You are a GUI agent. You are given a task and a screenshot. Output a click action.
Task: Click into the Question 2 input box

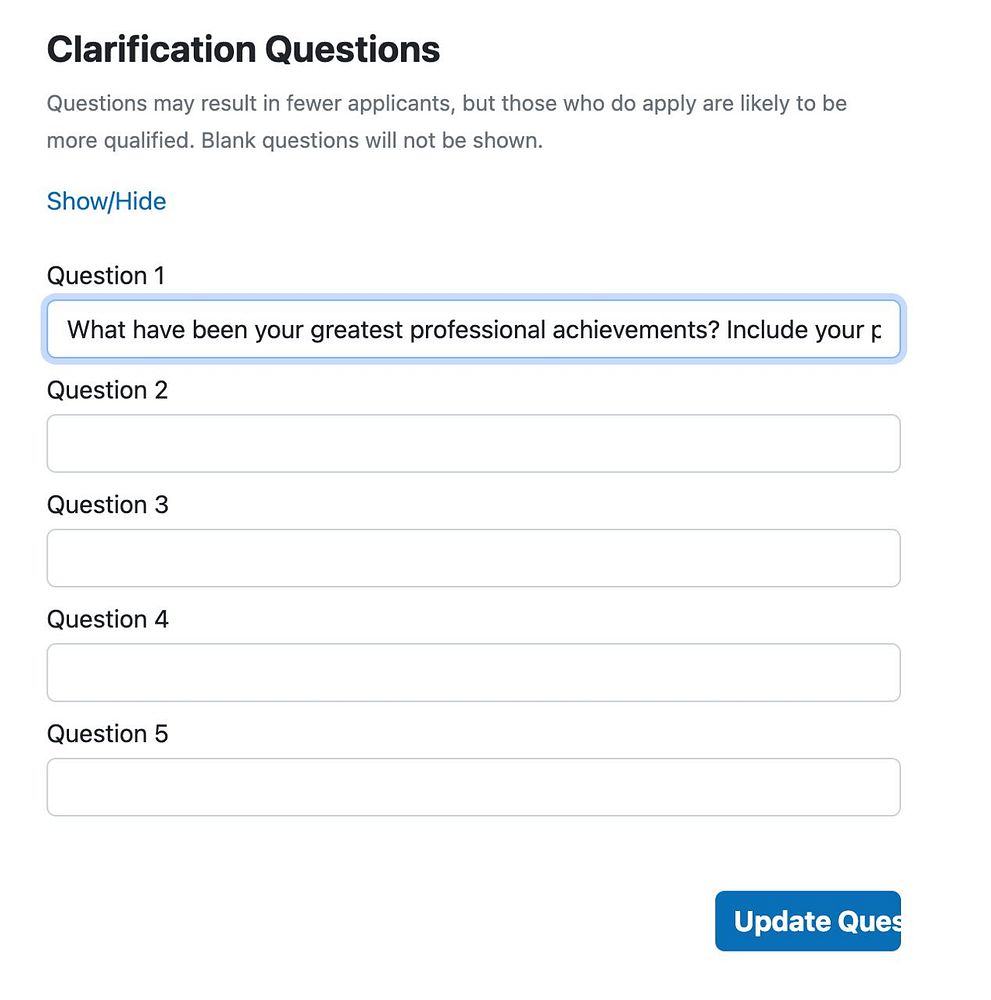pyautogui.click(x=473, y=443)
